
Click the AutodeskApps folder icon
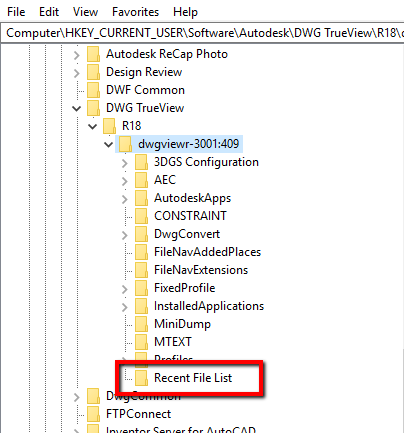[141, 198]
